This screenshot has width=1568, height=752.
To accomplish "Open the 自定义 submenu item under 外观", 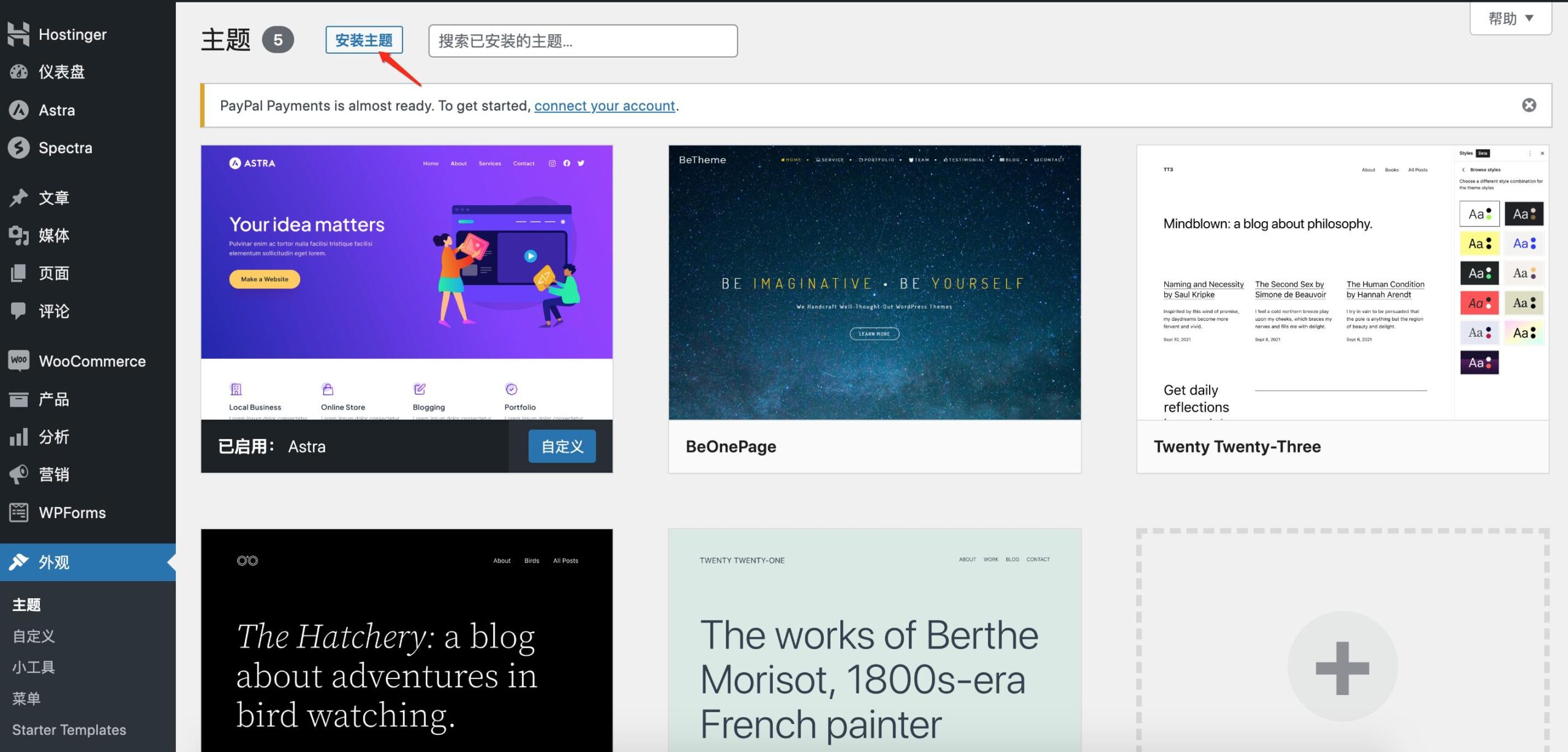I will point(34,636).
